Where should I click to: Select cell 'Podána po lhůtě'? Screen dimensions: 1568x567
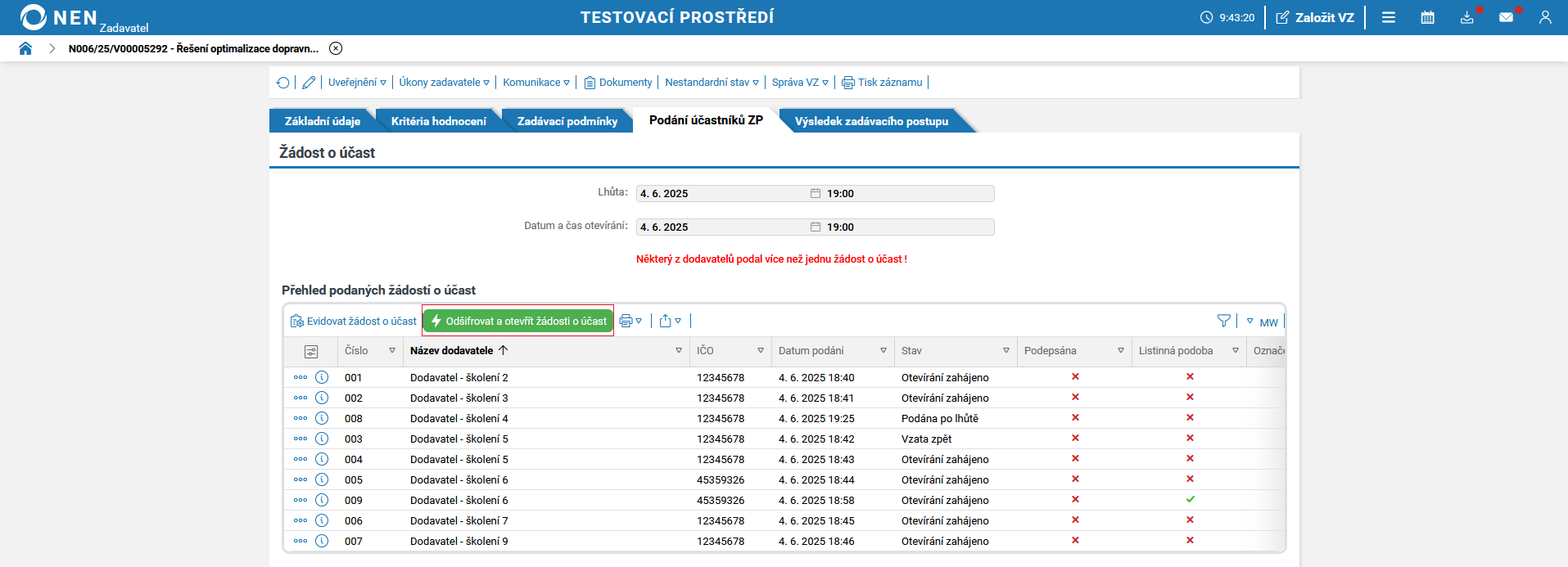[x=940, y=419]
